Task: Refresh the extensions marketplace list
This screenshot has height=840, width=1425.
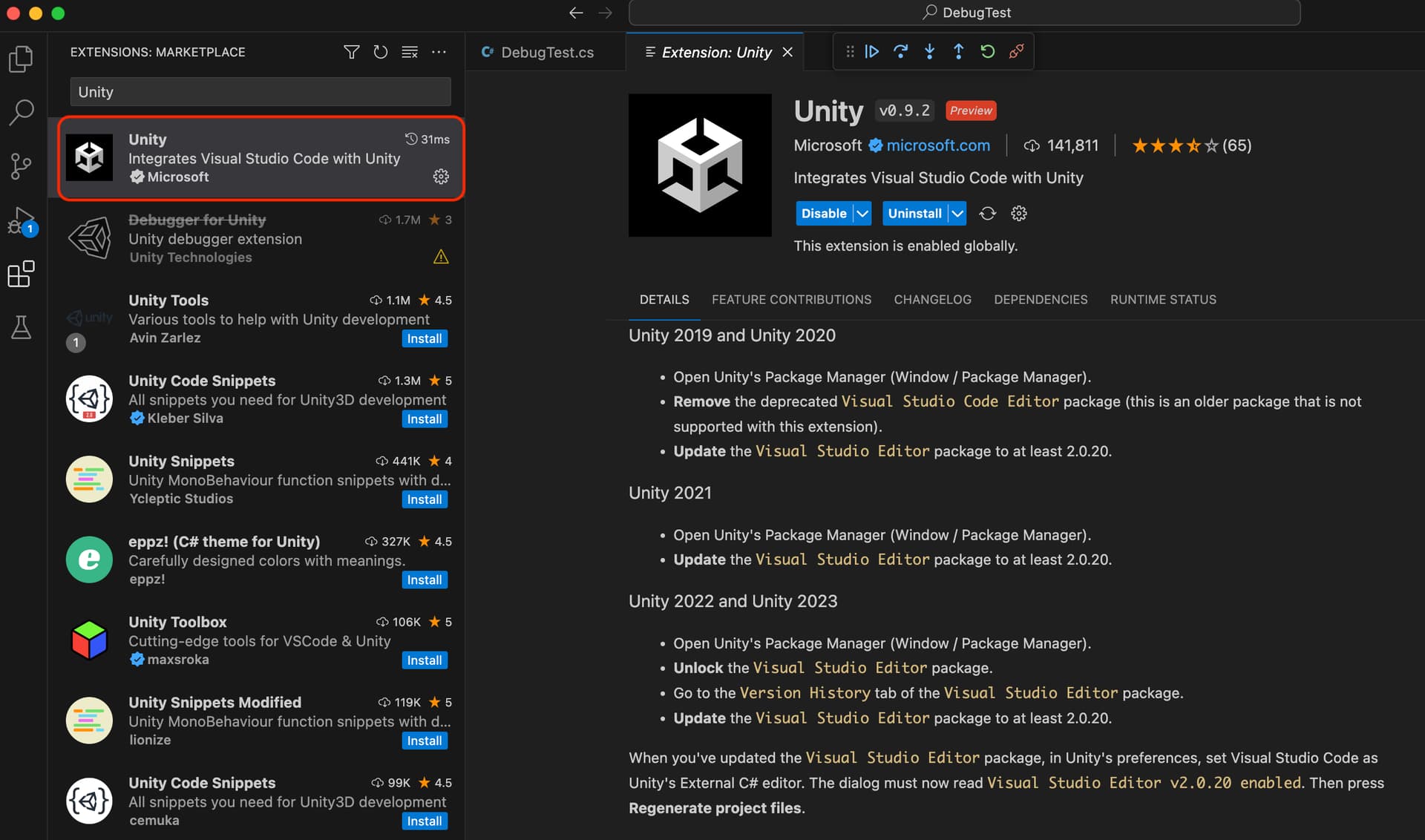Action: coord(380,52)
